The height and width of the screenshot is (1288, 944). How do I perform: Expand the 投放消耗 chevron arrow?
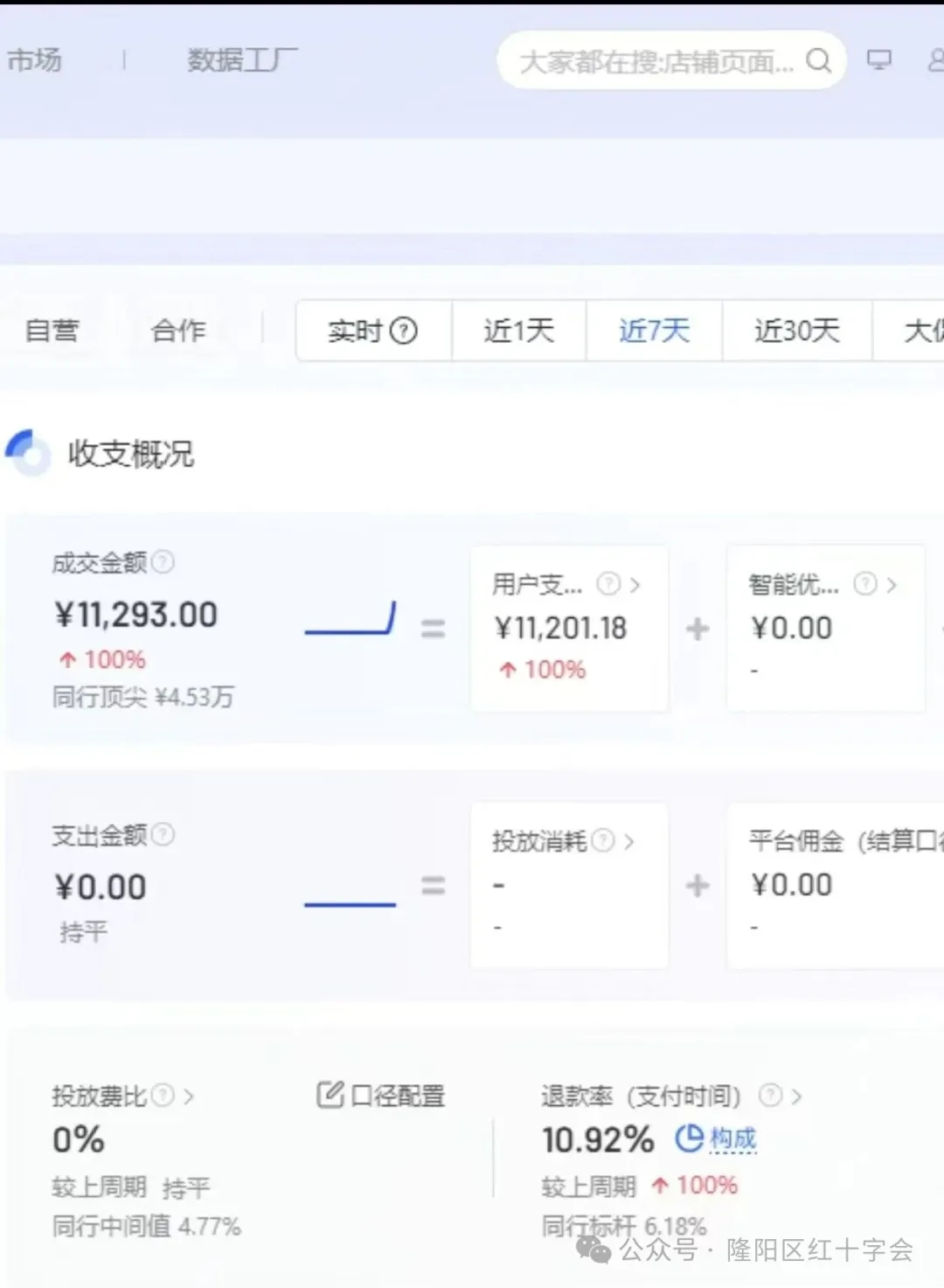(628, 841)
